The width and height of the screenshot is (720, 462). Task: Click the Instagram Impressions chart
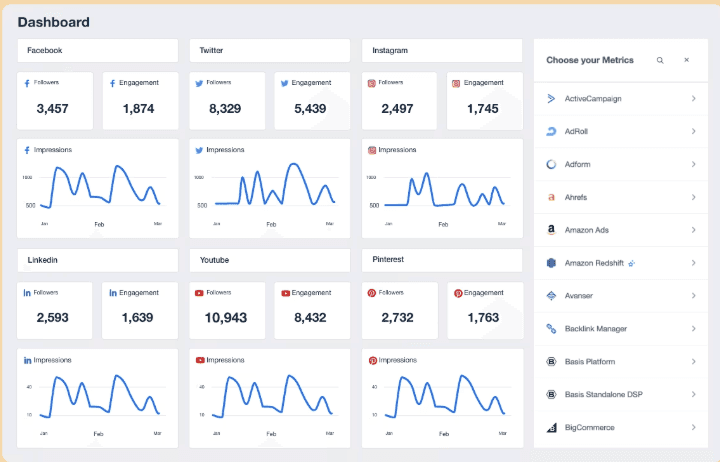point(442,188)
